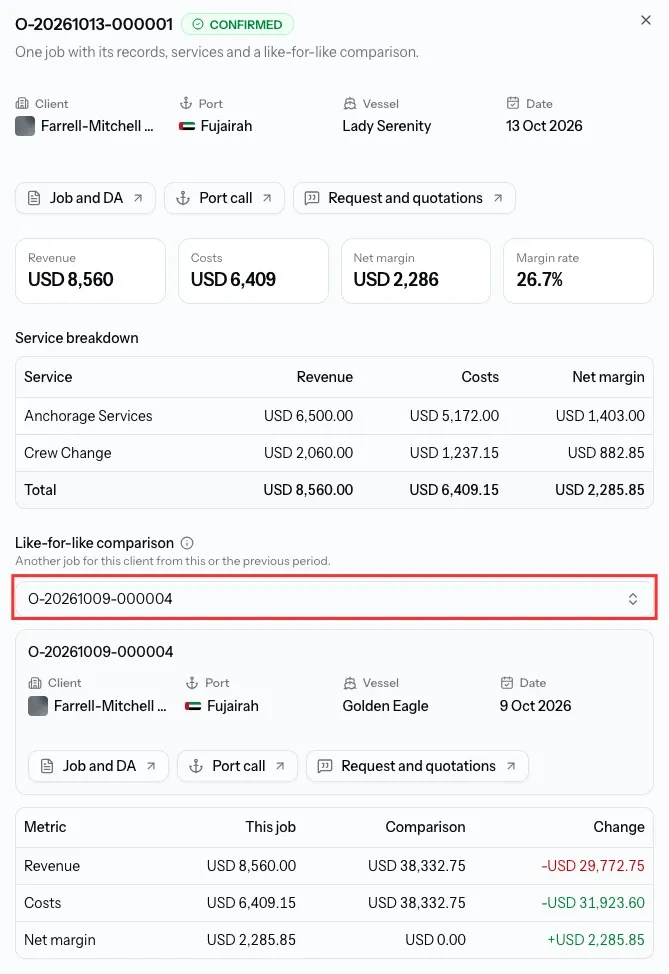The height and width of the screenshot is (974, 669).
Task: Click vessel name Lady Serenity
Action: pyautogui.click(x=386, y=126)
